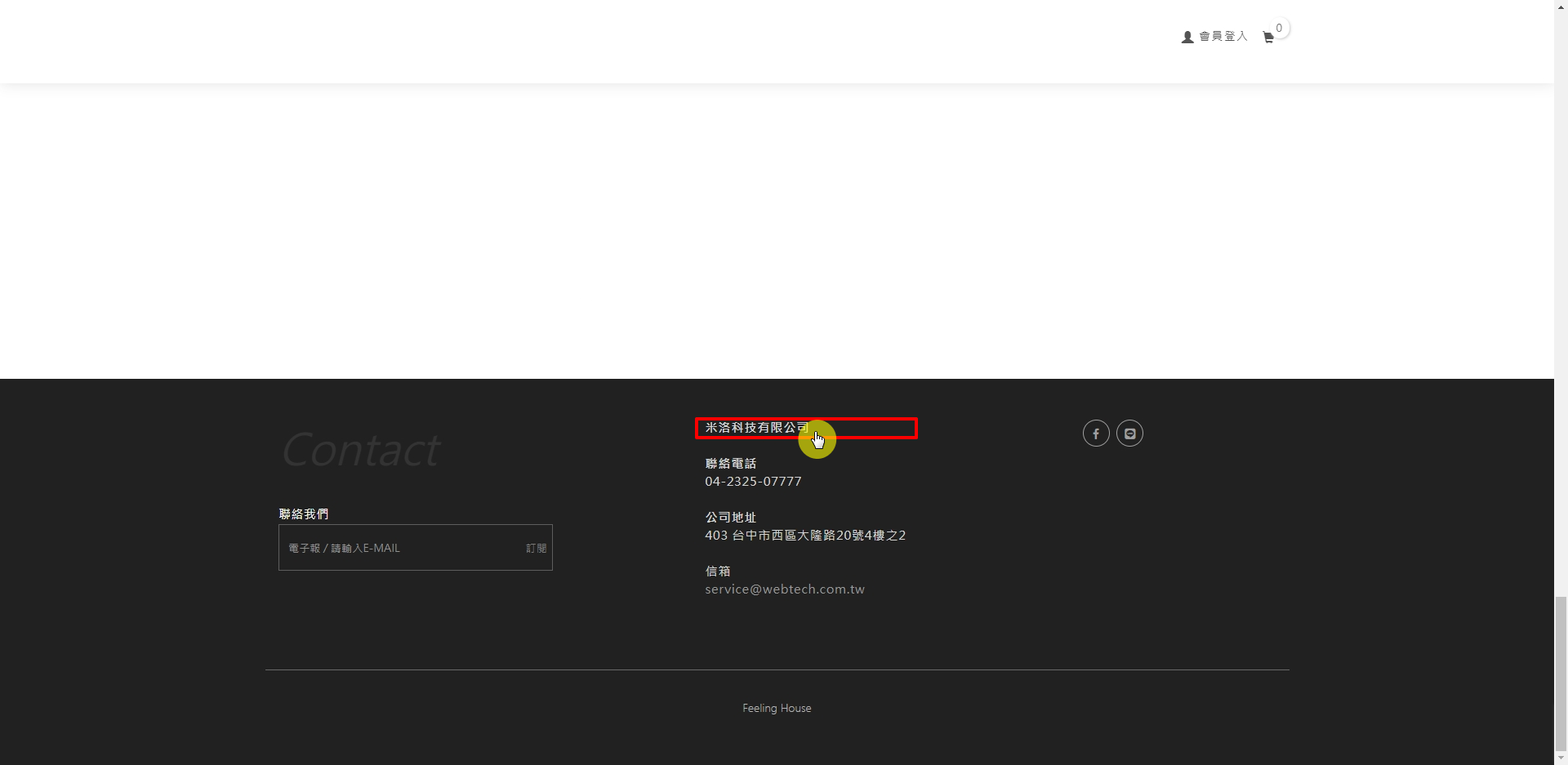Click the large Contact heading
The height and width of the screenshot is (765, 1568).
point(361,450)
